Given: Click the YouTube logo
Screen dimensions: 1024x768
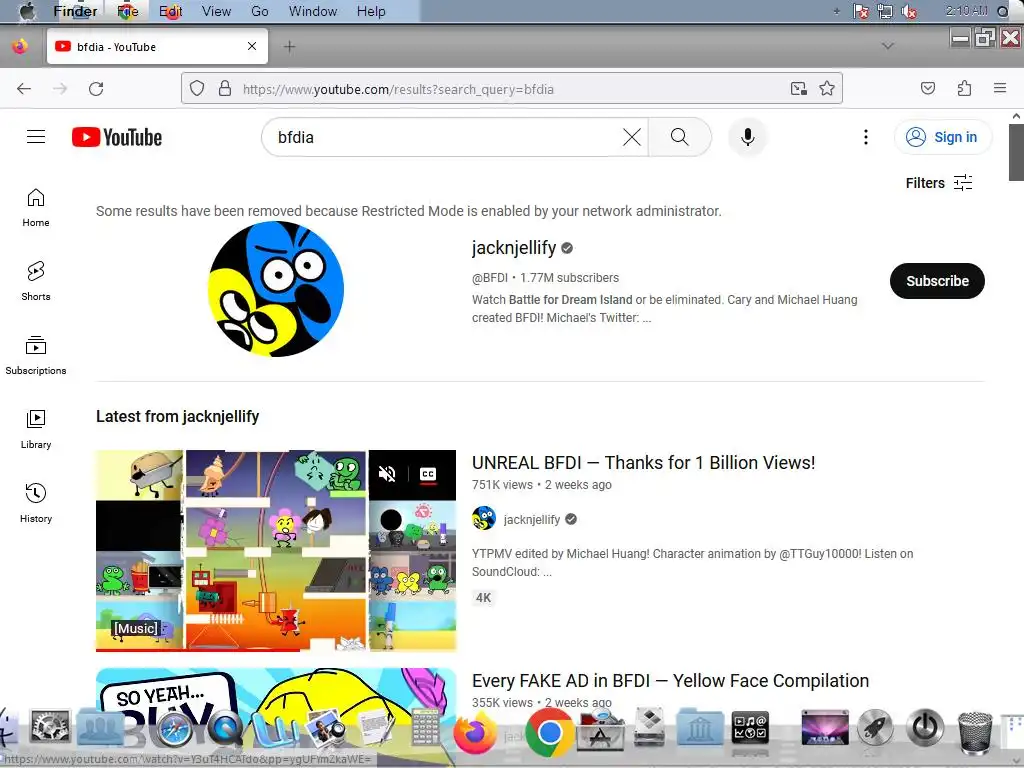Looking at the screenshot, I should [117, 137].
